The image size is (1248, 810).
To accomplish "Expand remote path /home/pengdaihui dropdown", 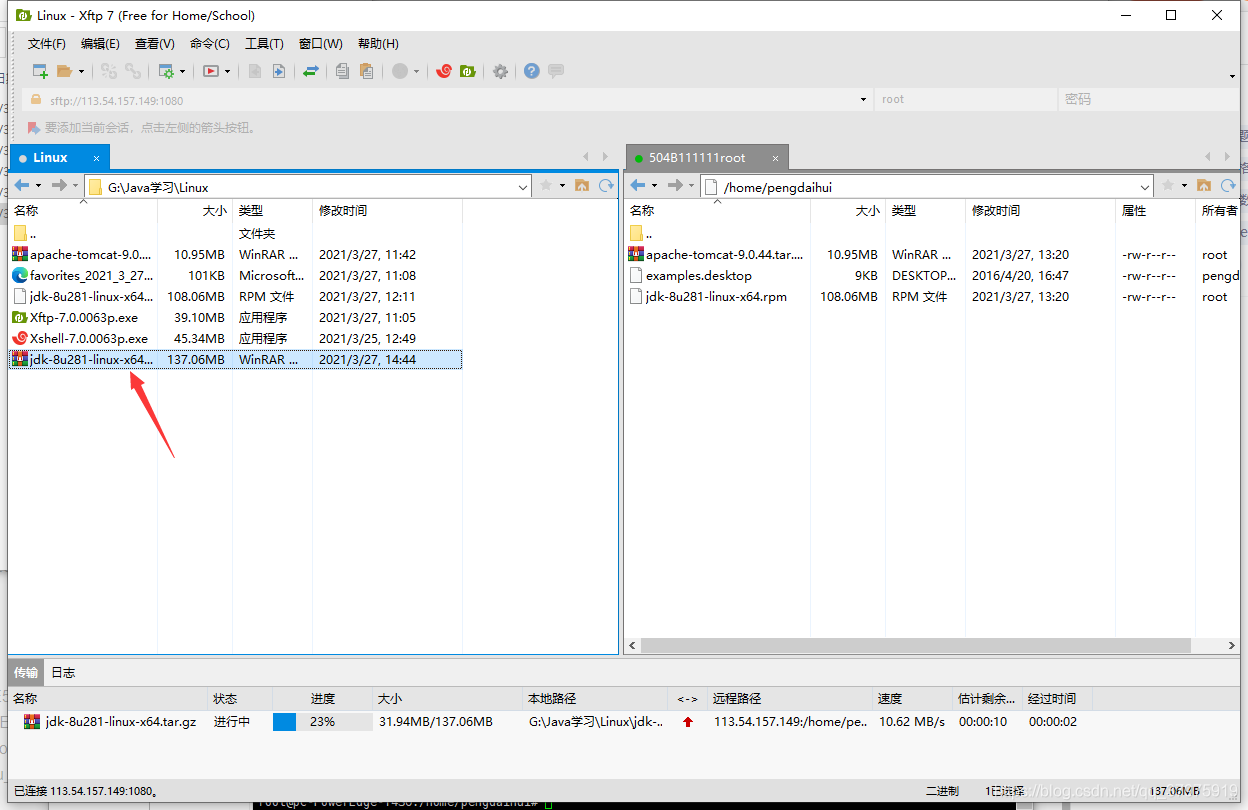I will 1145,187.
